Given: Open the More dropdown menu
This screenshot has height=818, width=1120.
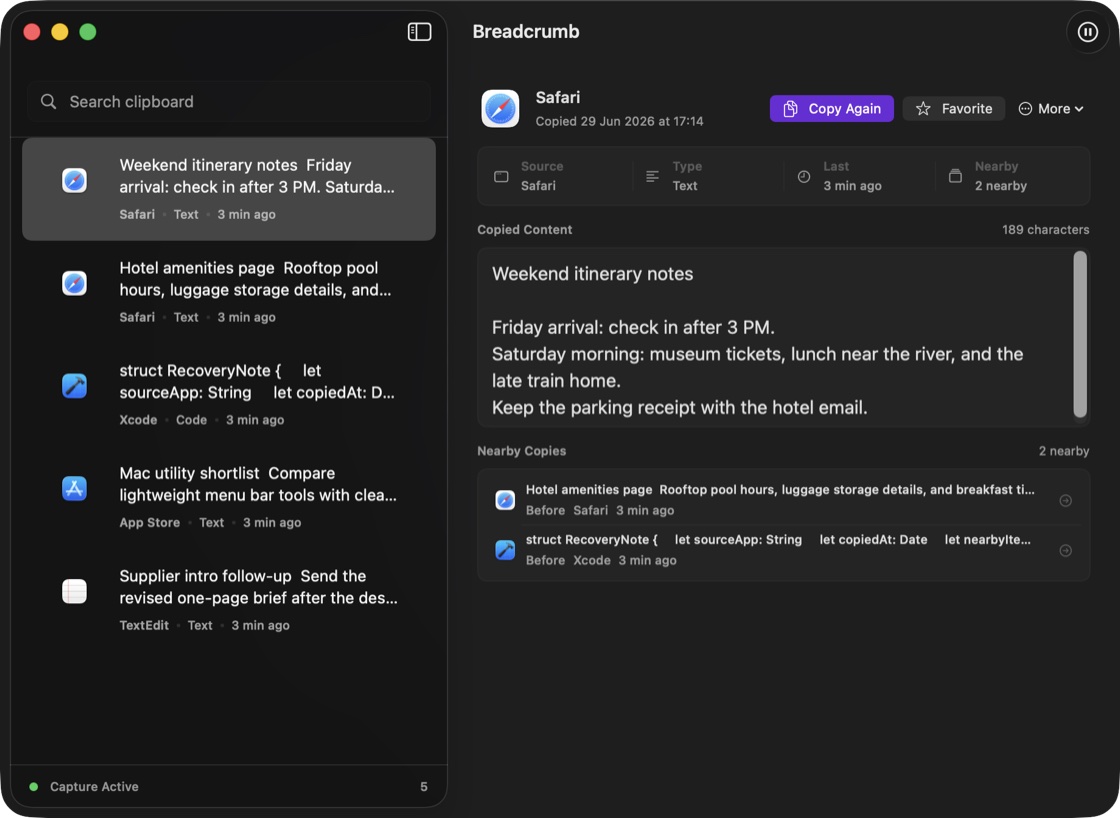Looking at the screenshot, I should tap(1051, 109).
